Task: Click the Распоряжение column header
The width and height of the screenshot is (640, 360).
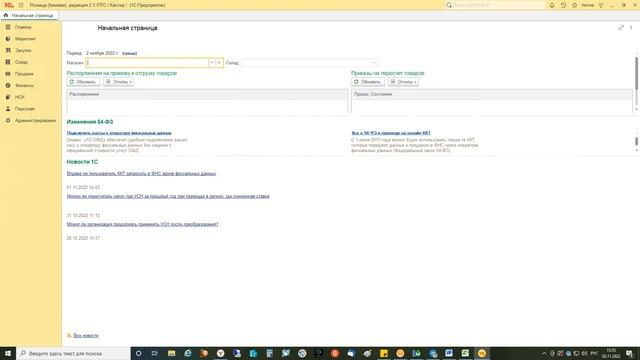Action: 207,94
